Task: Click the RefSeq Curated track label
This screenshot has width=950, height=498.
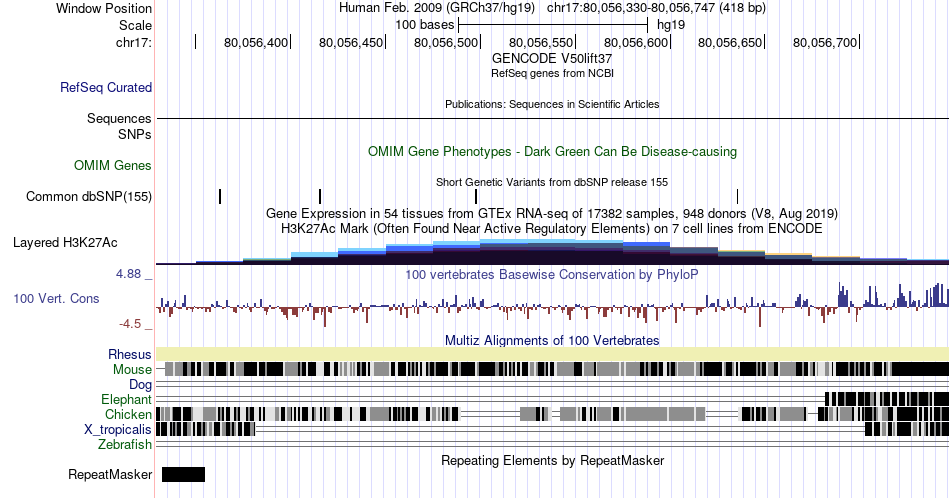Action: [x=105, y=87]
